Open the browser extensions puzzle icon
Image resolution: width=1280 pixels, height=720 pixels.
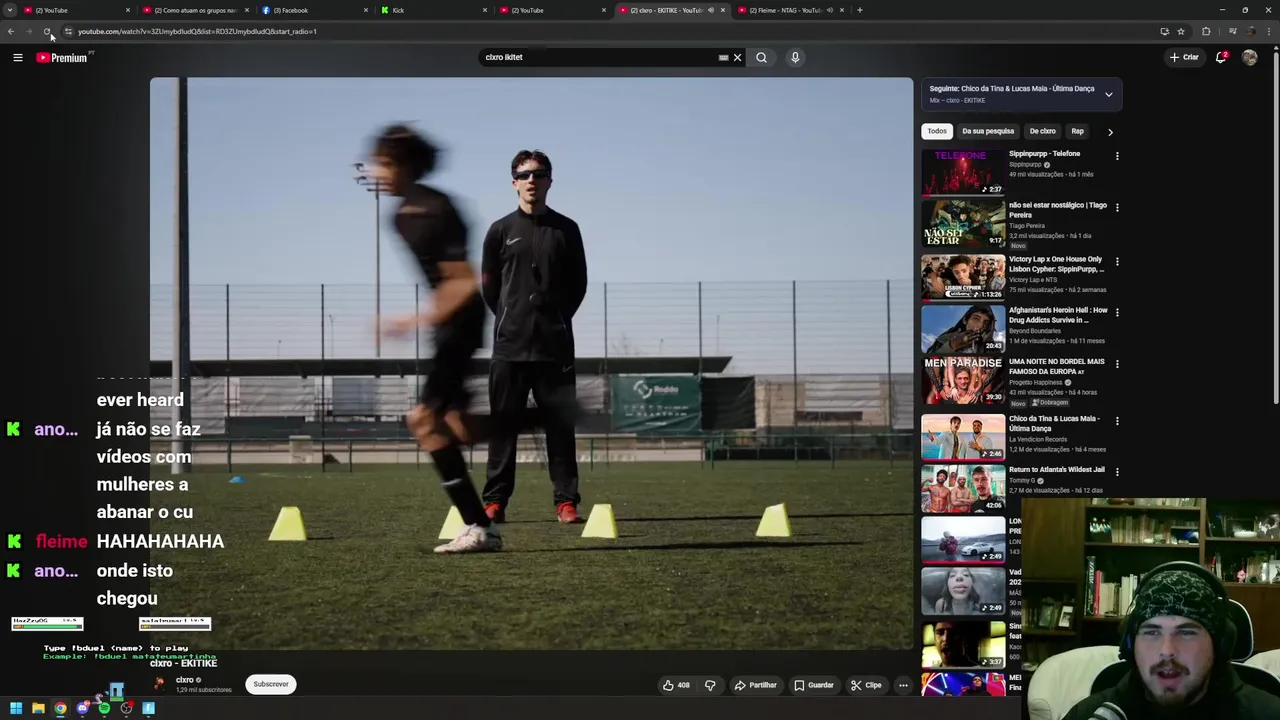click(x=1206, y=31)
